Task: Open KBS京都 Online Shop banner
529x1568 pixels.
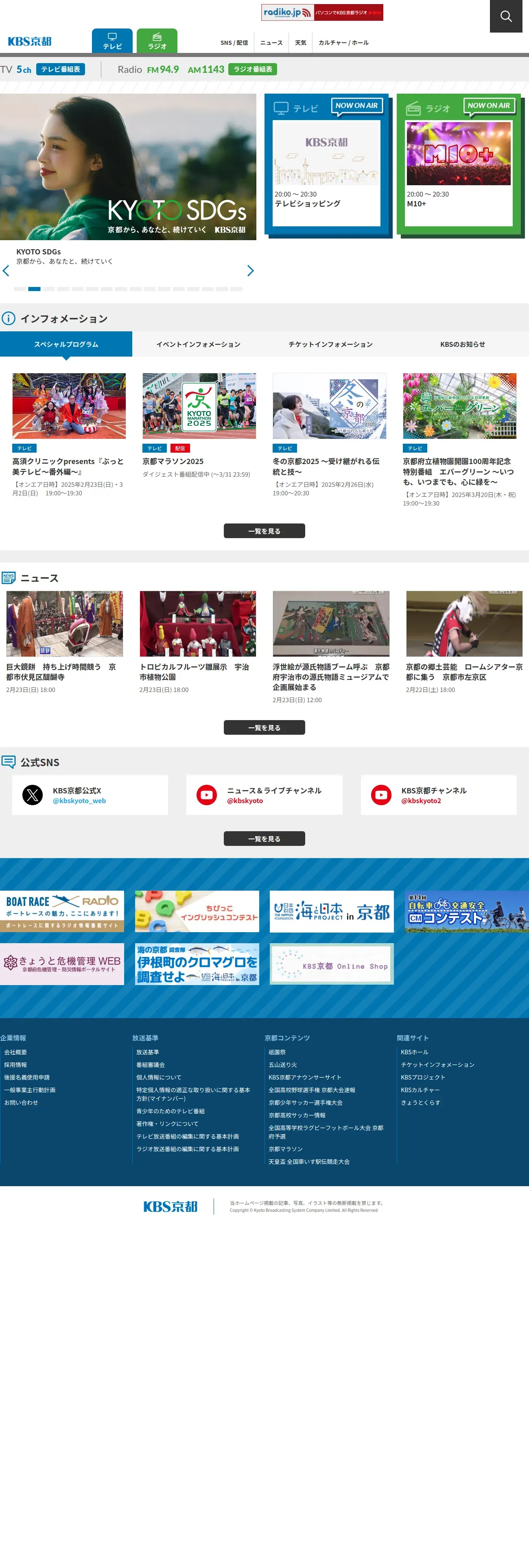Action: click(332, 964)
